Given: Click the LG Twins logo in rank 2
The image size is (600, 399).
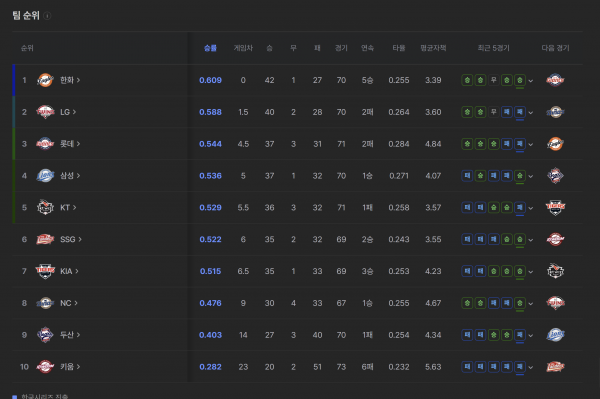Looking at the screenshot, I should point(45,112).
